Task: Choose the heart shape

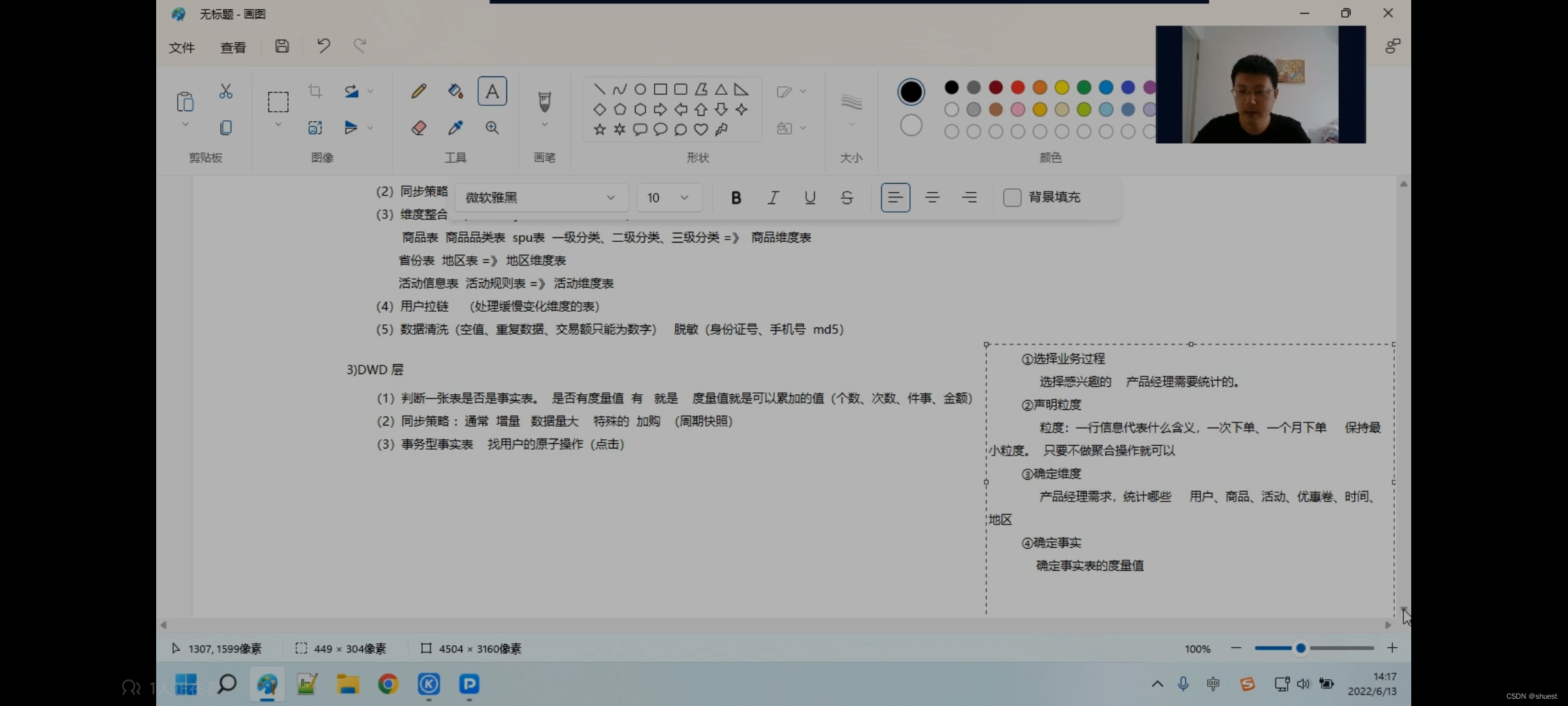Action: (x=701, y=129)
